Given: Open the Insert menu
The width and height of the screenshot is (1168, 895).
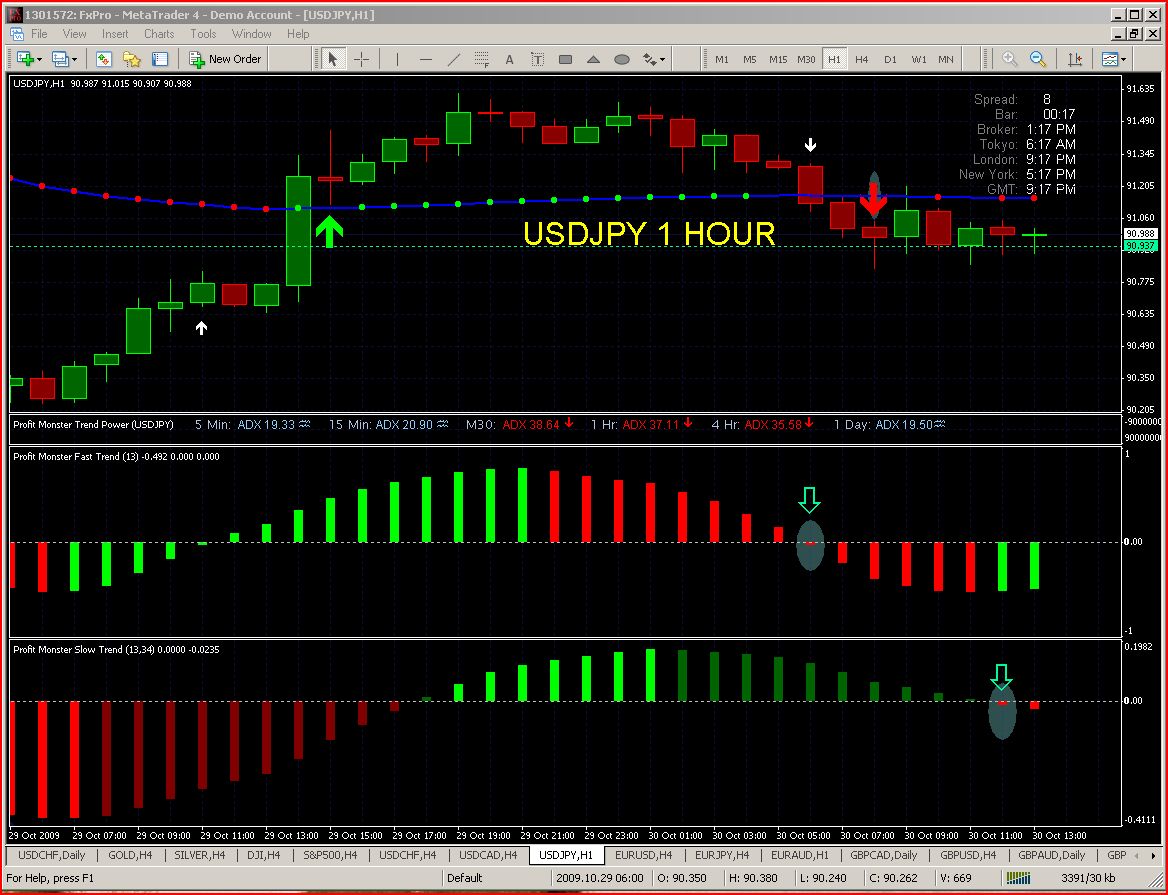Looking at the screenshot, I should (115, 34).
